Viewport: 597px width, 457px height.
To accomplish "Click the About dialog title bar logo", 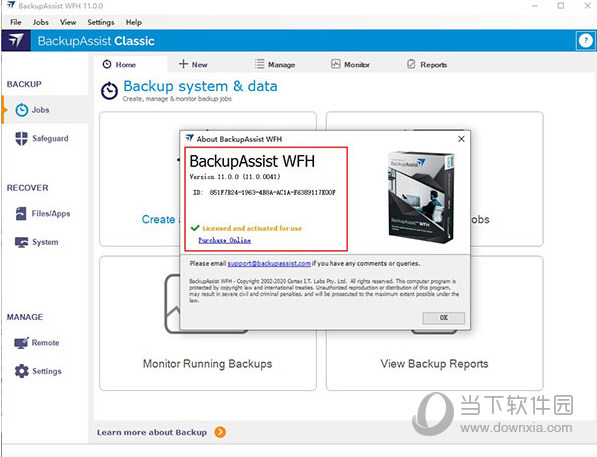I will pyautogui.click(x=189, y=139).
